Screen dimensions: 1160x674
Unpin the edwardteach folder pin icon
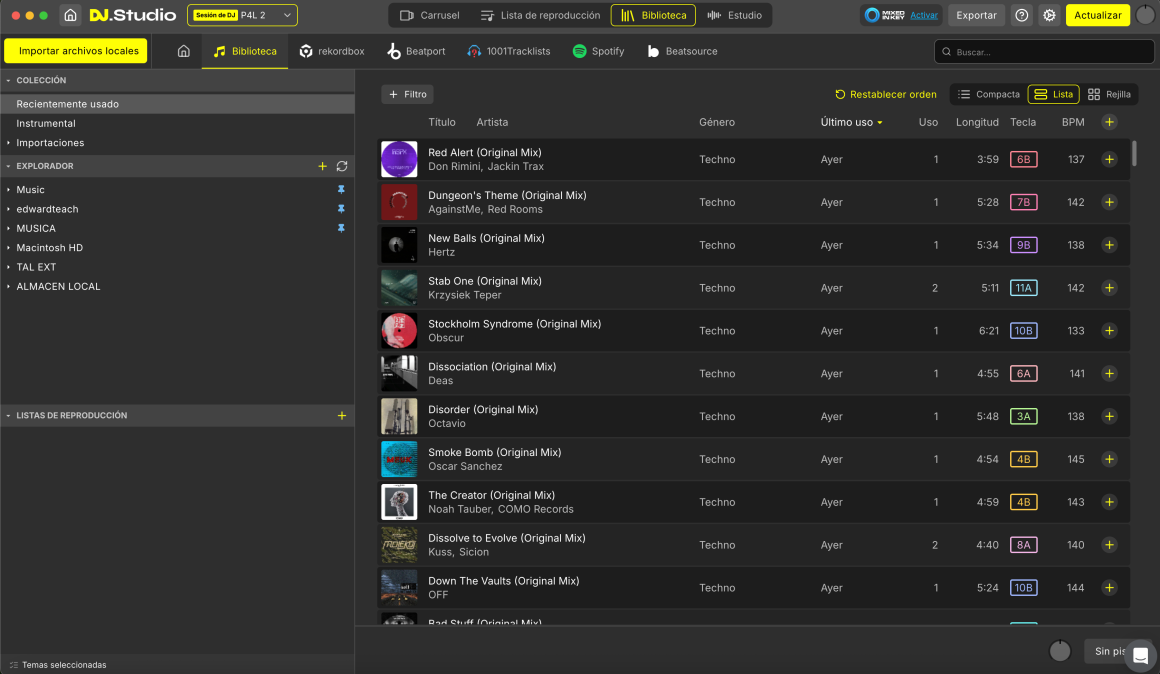coord(341,209)
